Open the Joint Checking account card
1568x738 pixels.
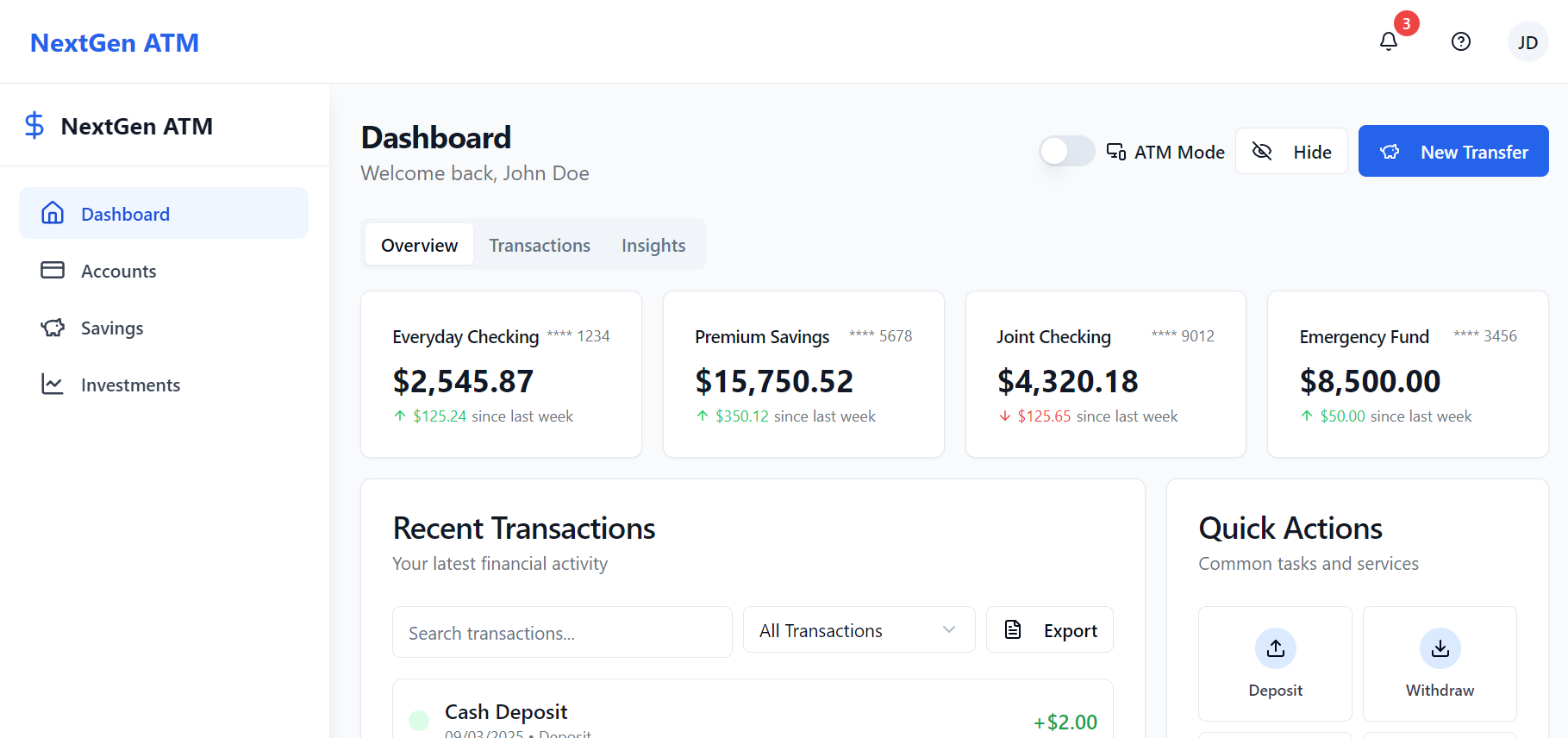1106,374
